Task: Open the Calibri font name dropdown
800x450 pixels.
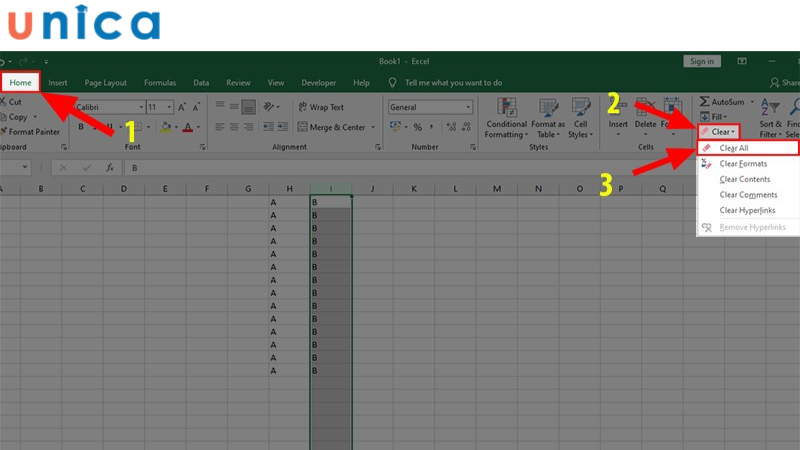Action: coord(141,107)
